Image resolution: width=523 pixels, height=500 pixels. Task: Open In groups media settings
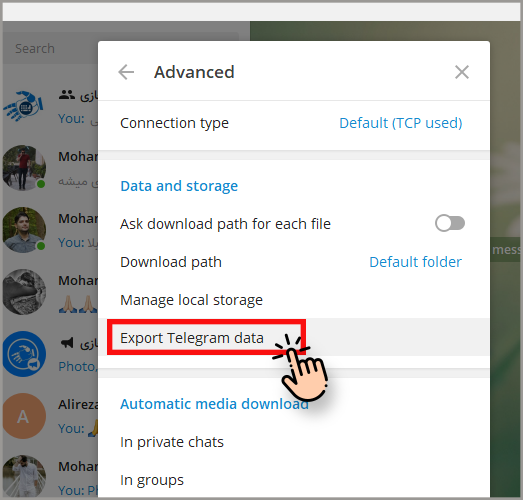294,480
